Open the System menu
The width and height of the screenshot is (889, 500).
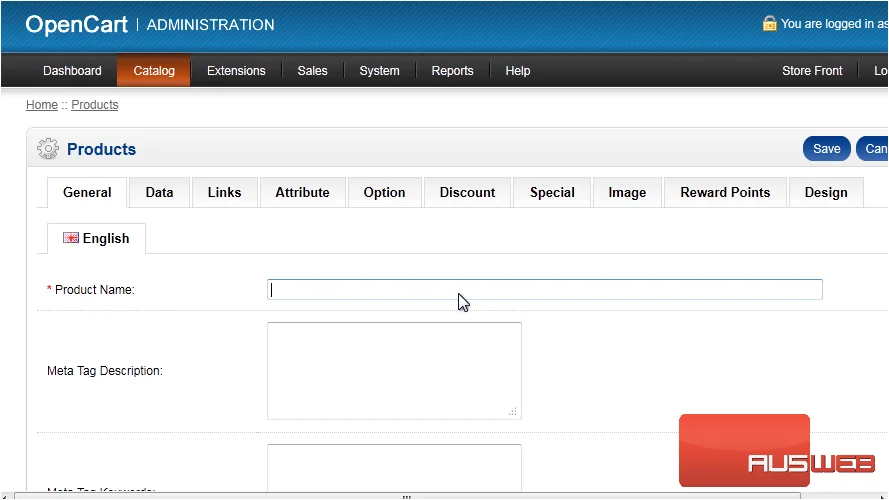tap(379, 71)
